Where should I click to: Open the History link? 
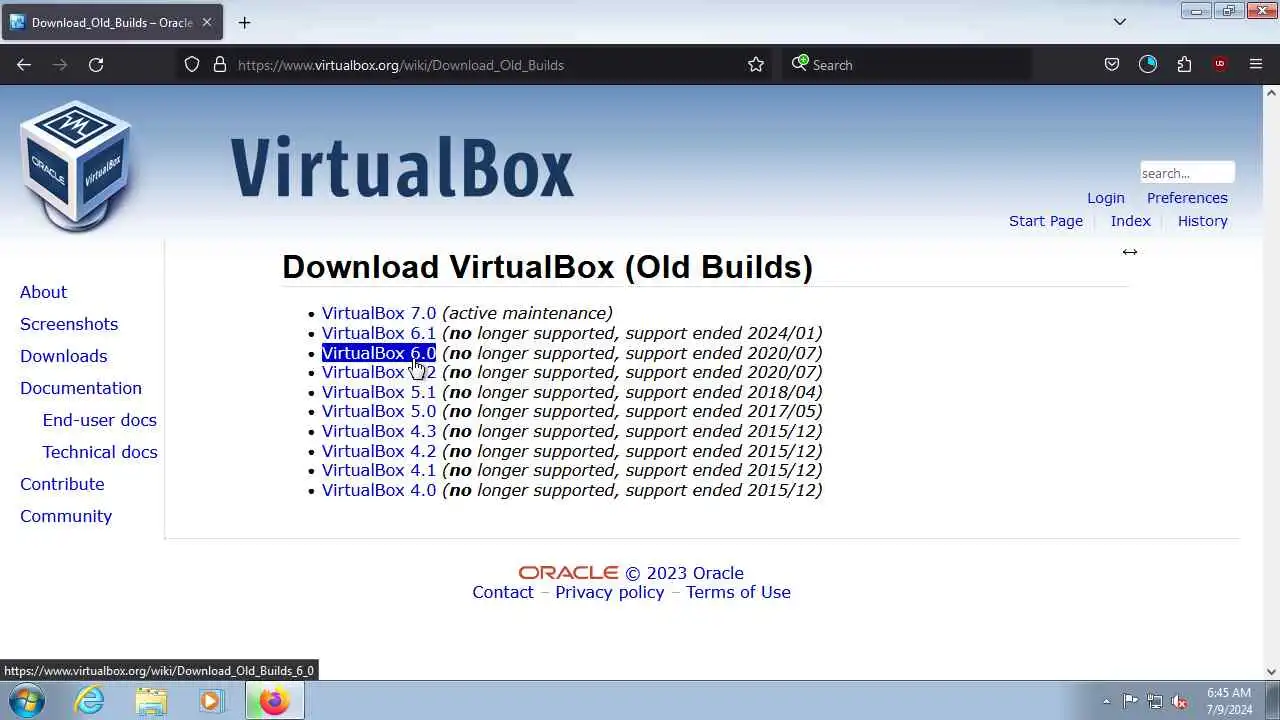(1203, 221)
